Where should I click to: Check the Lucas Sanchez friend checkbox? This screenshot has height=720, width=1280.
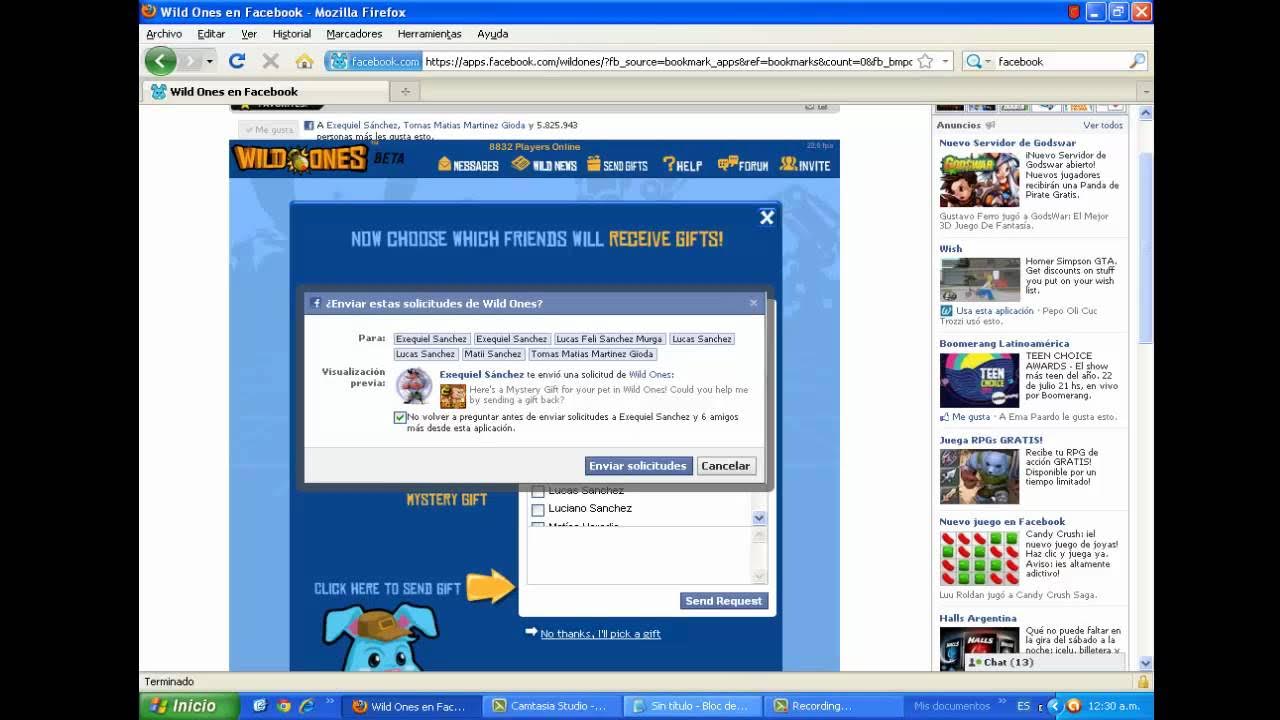click(x=538, y=491)
